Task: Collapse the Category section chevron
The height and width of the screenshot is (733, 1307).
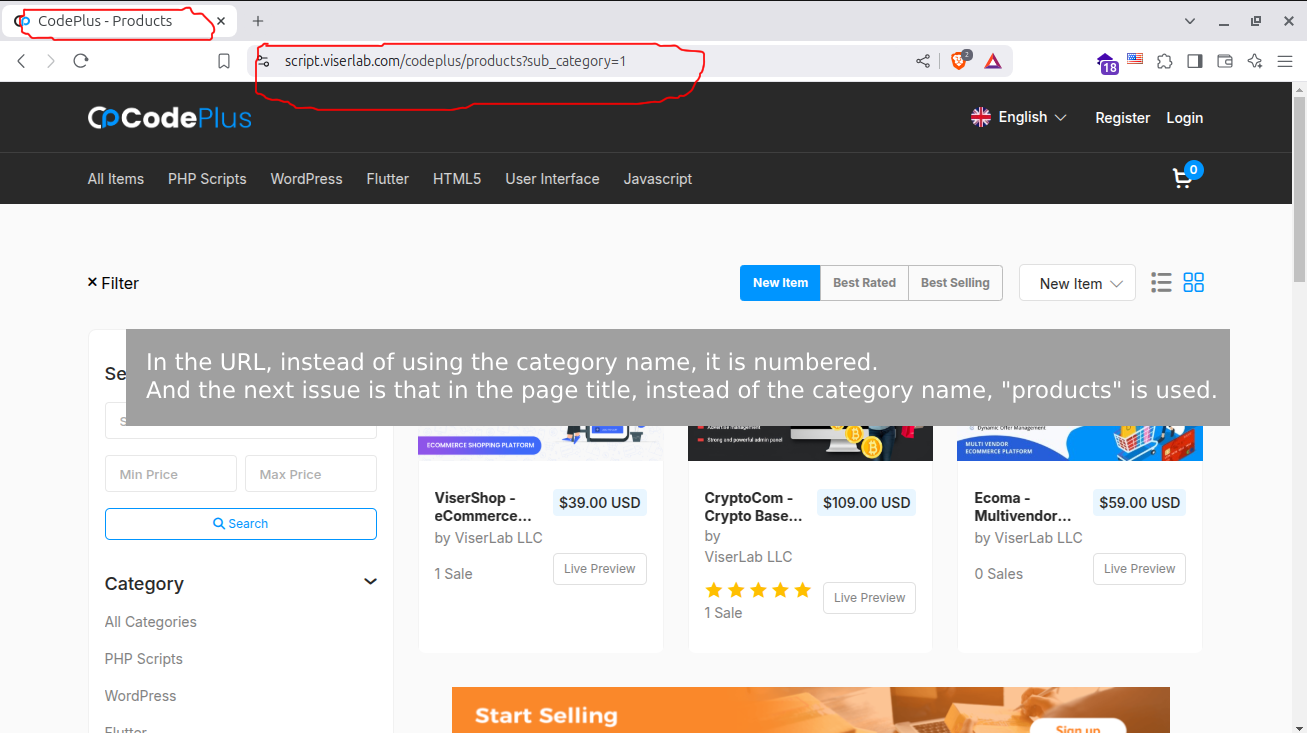Action: [x=370, y=582]
